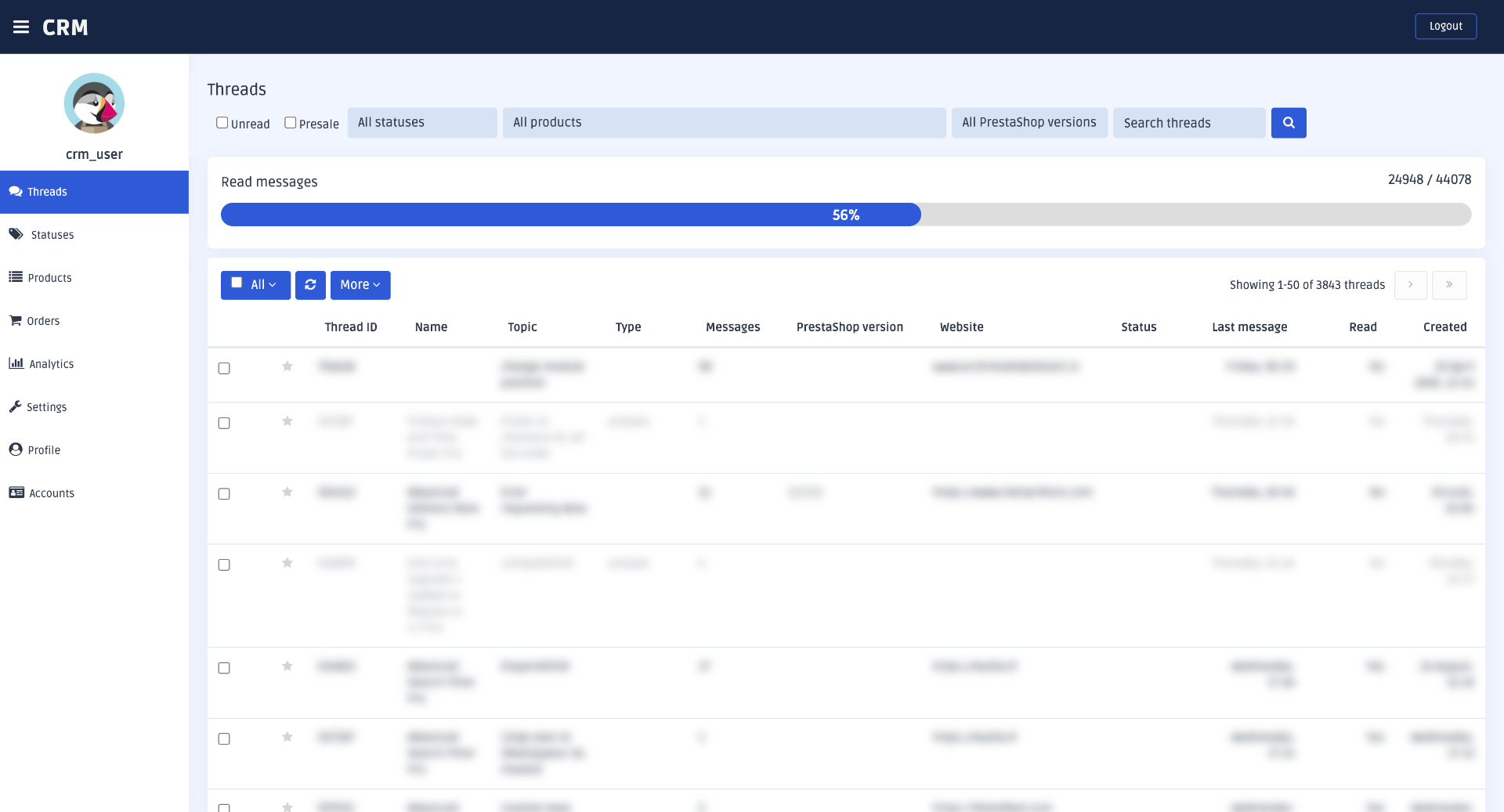Click the Accounts ID card icon
This screenshot has height=812, width=1504.
[16, 493]
